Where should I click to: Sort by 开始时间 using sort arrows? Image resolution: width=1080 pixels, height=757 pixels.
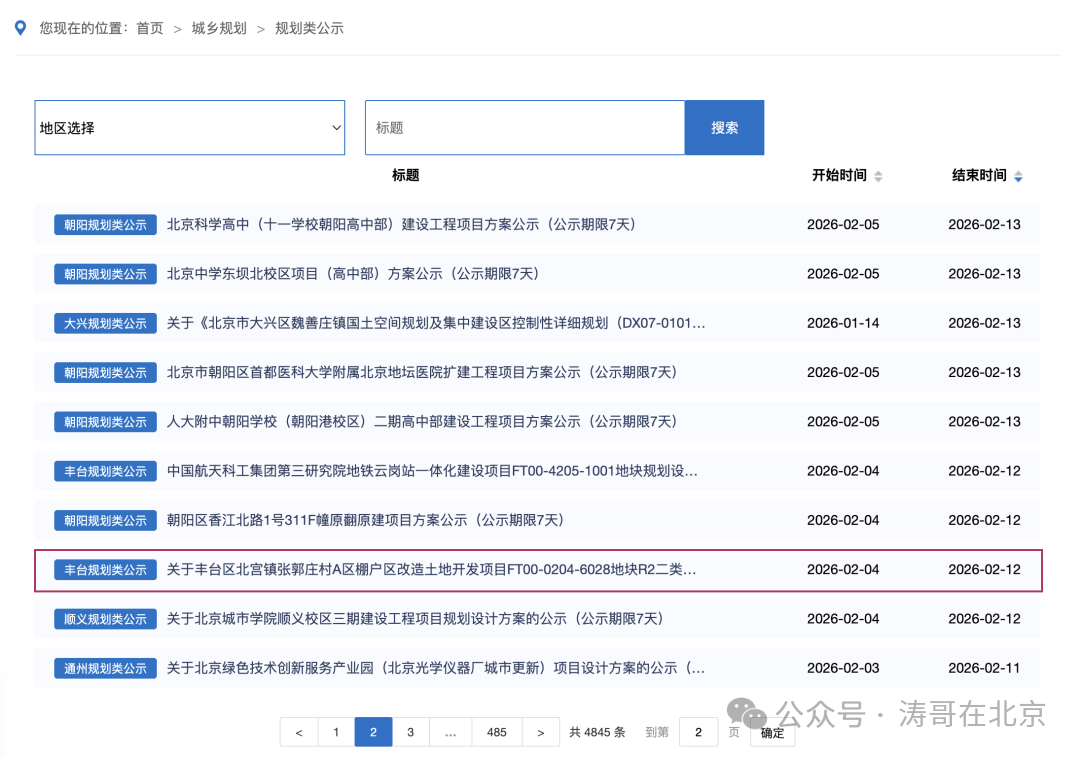pyautogui.click(x=878, y=176)
